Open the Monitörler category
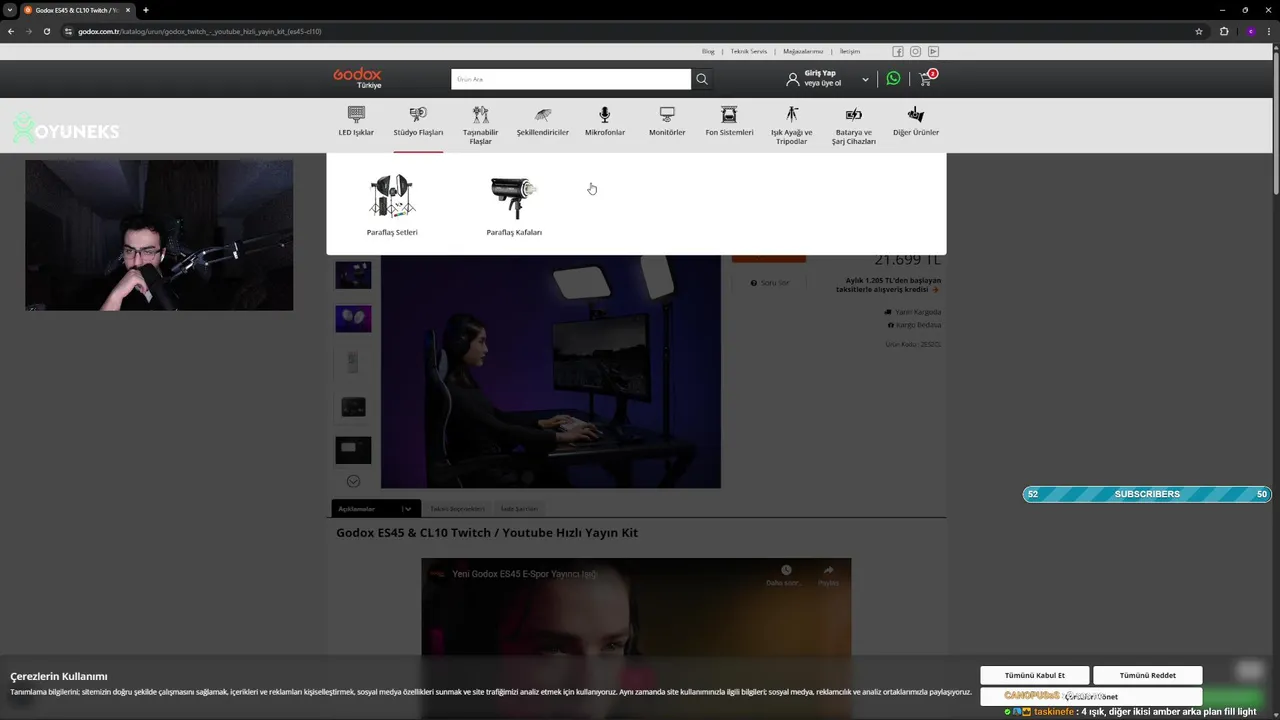1280x720 pixels. pyautogui.click(x=667, y=121)
